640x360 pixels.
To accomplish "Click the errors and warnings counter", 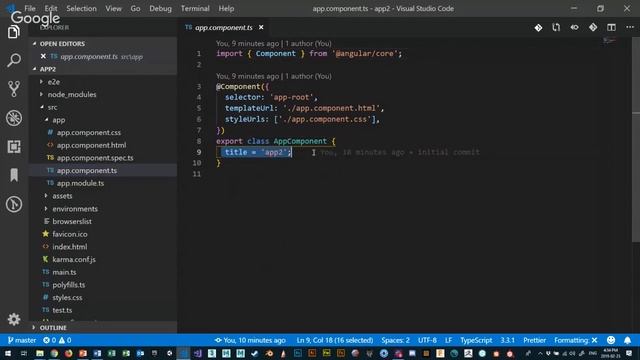I will [57, 340].
